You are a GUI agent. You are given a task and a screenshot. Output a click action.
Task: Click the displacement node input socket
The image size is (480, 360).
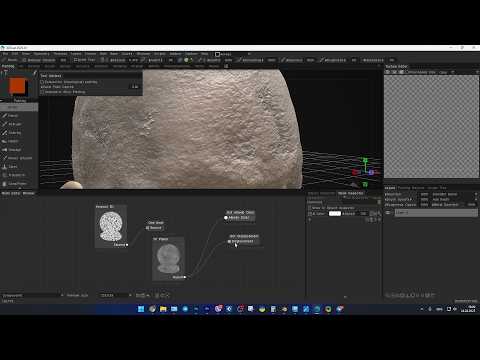click(229, 241)
